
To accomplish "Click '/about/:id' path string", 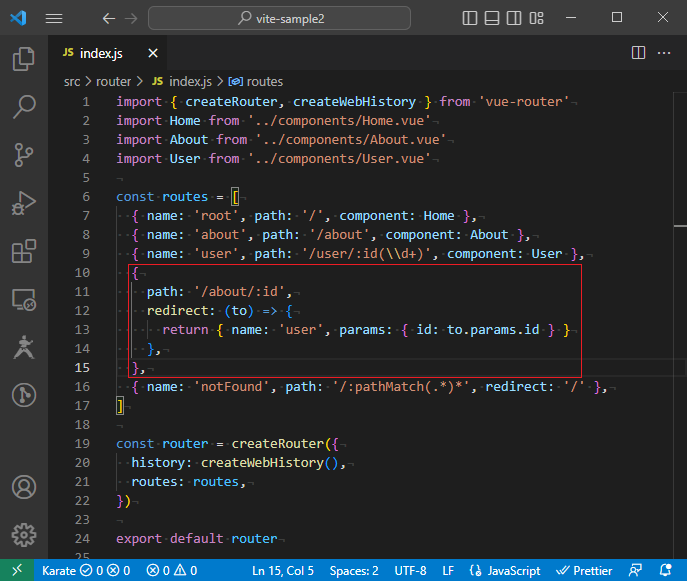I will pyautogui.click(x=239, y=291).
